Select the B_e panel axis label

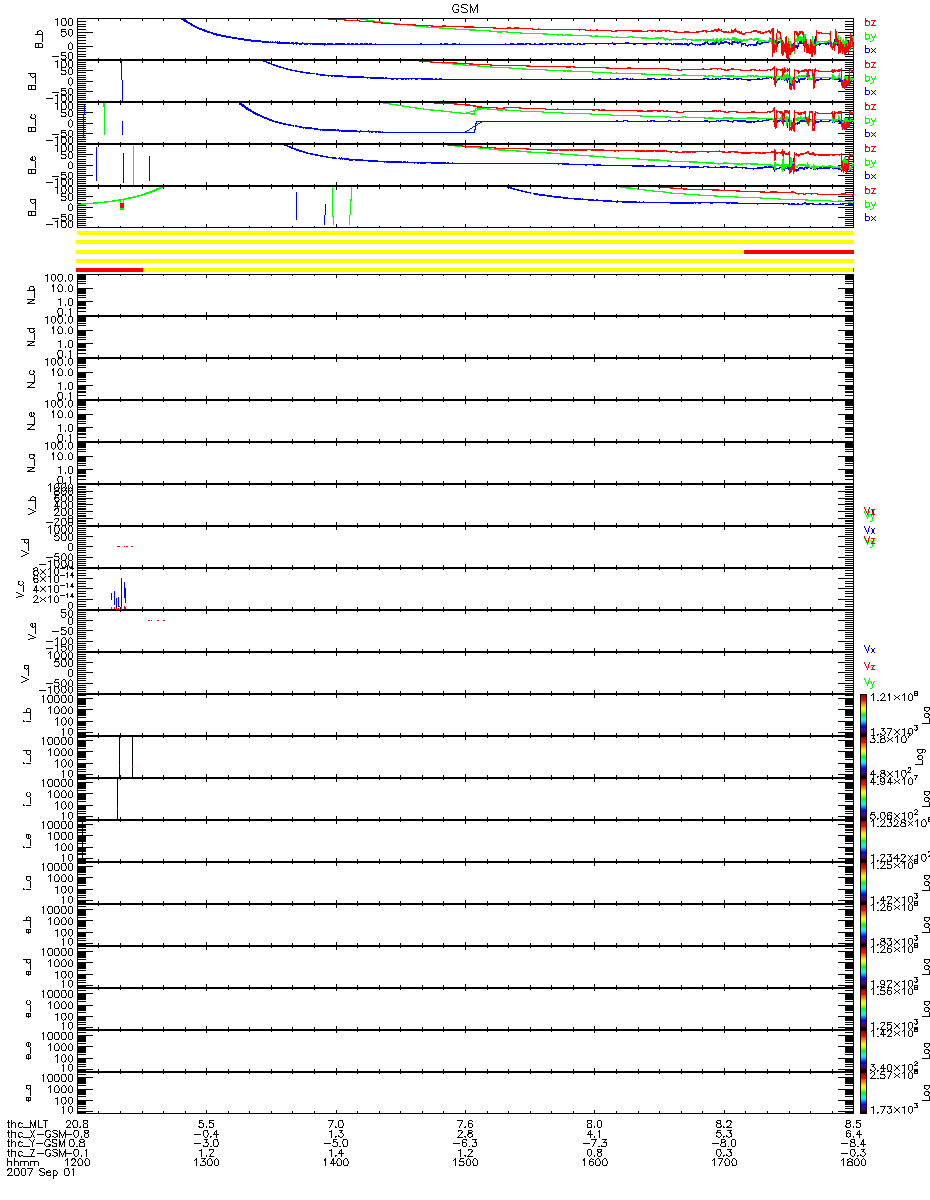31,165
